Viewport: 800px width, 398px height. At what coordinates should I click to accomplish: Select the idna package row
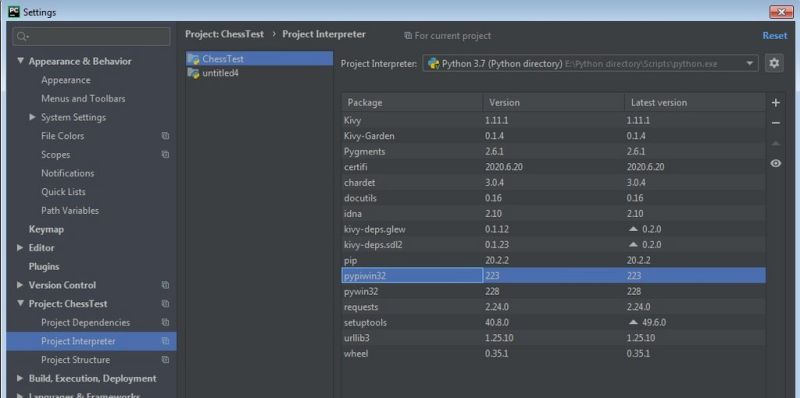[554, 213]
